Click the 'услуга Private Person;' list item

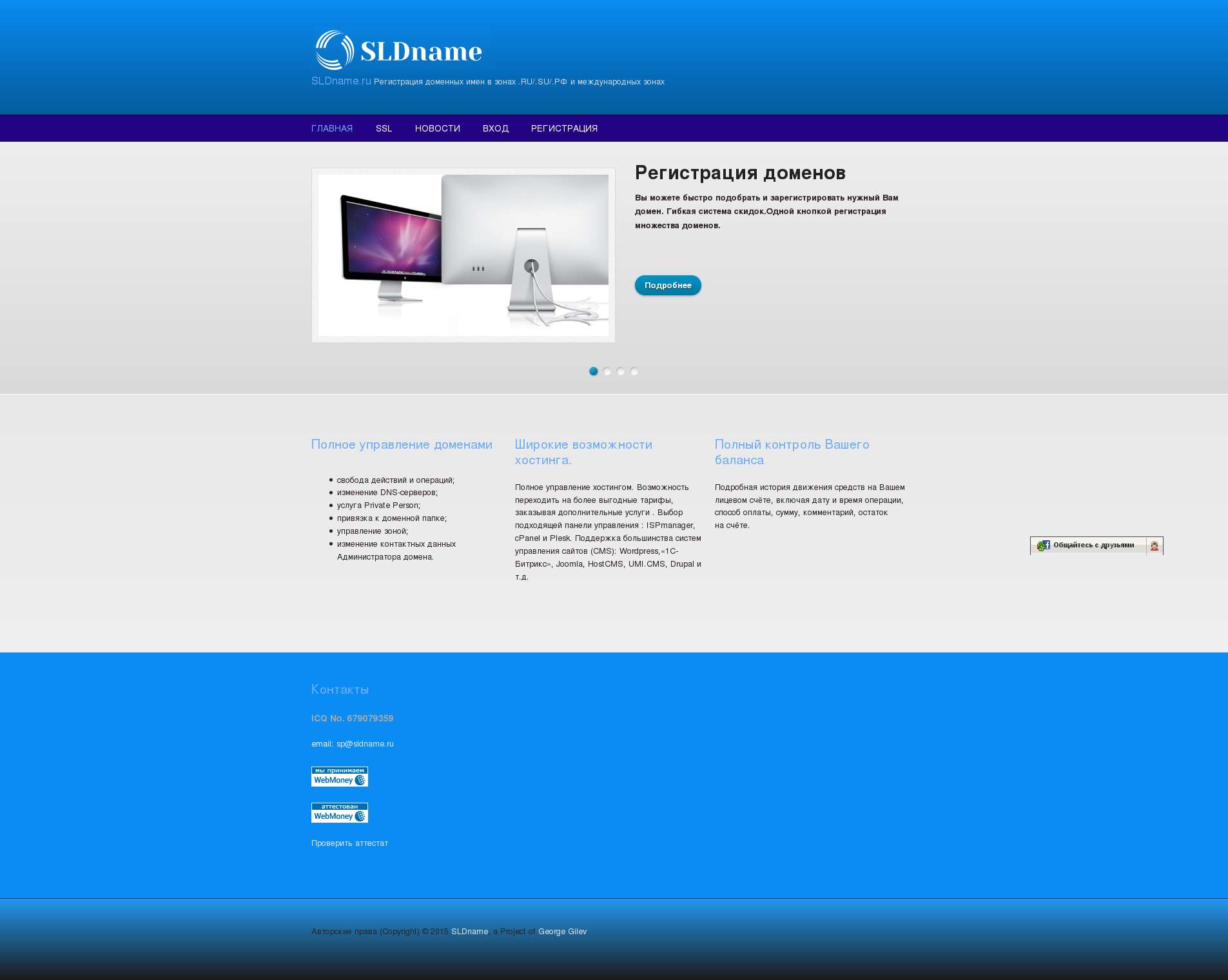point(378,505)
